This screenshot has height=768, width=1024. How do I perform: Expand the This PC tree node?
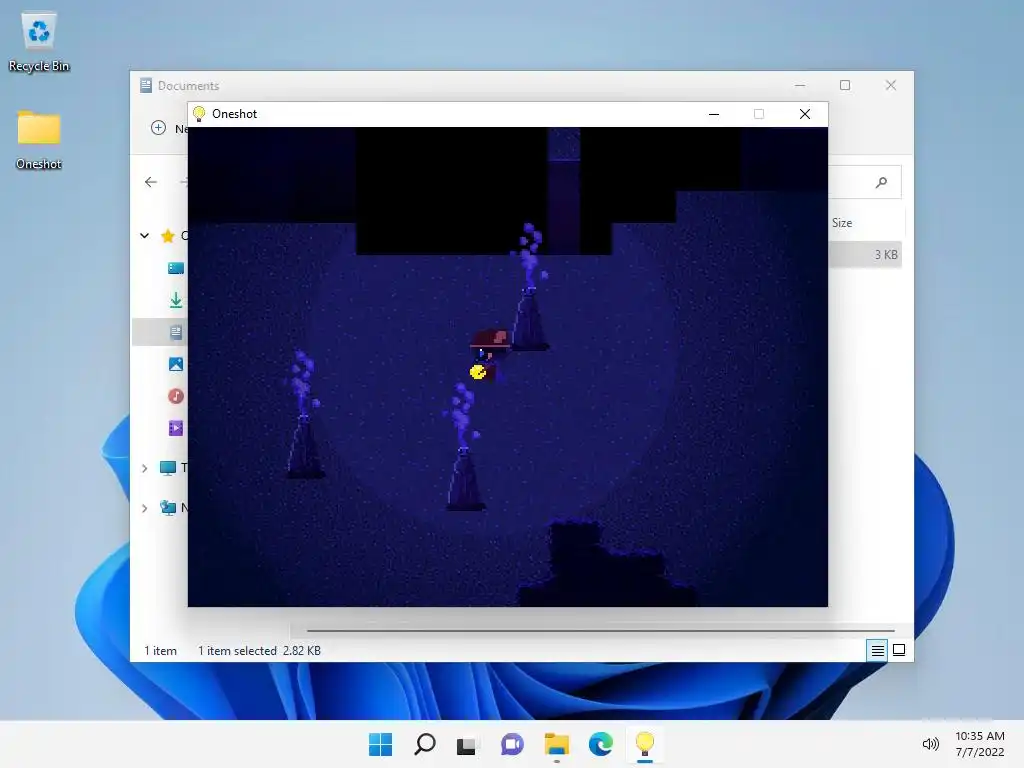(x=145, y=468)
